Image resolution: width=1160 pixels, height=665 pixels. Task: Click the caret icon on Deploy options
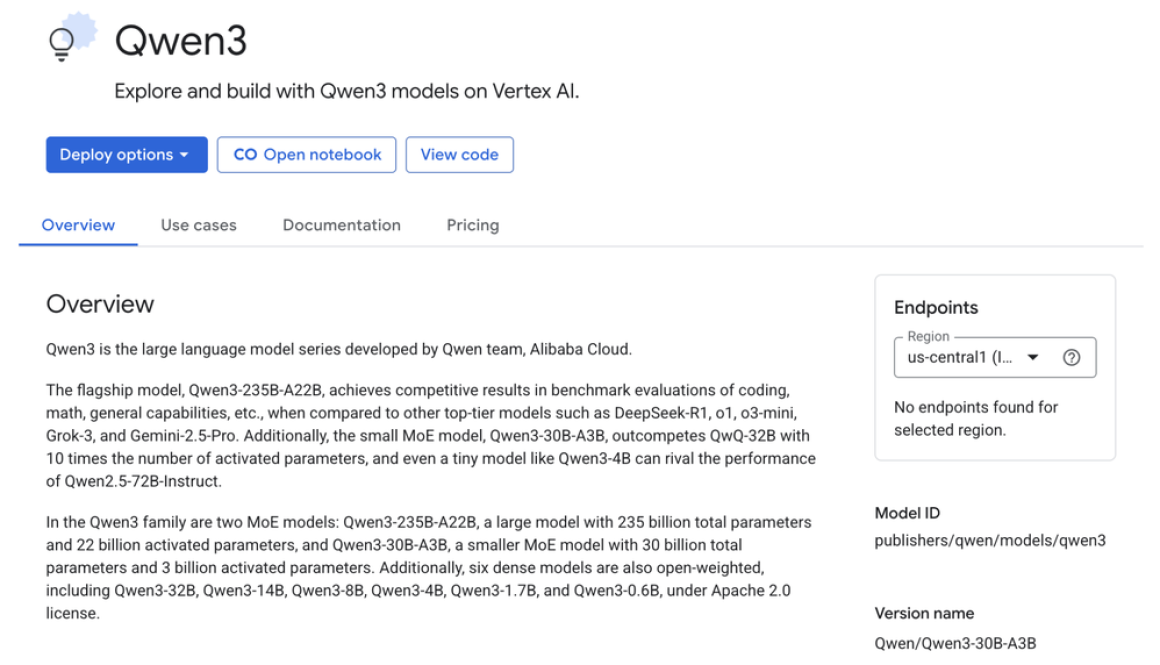click(x=185, y=154)
